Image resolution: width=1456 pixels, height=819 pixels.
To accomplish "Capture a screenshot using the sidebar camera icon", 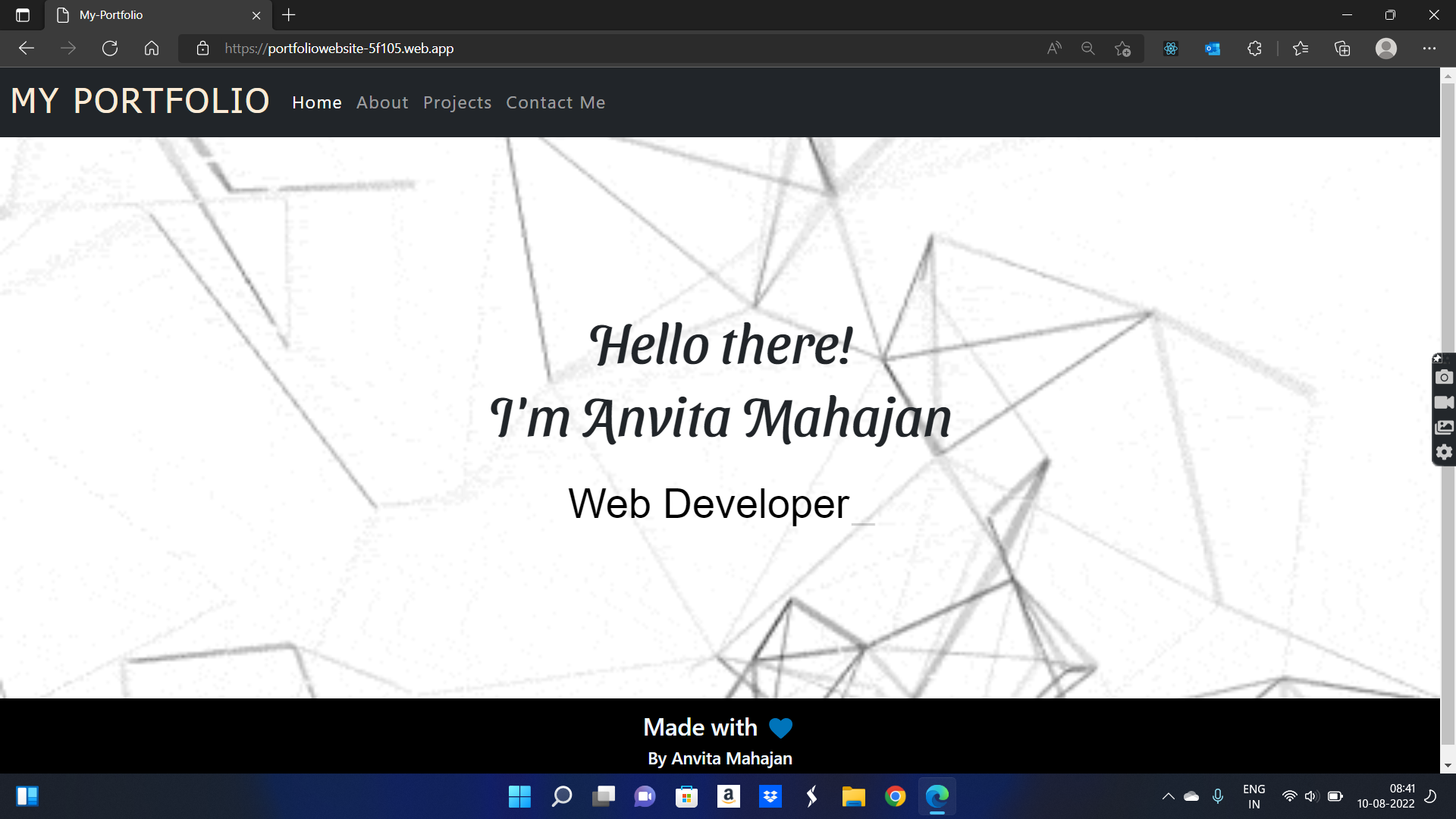I will (1444, 377).
